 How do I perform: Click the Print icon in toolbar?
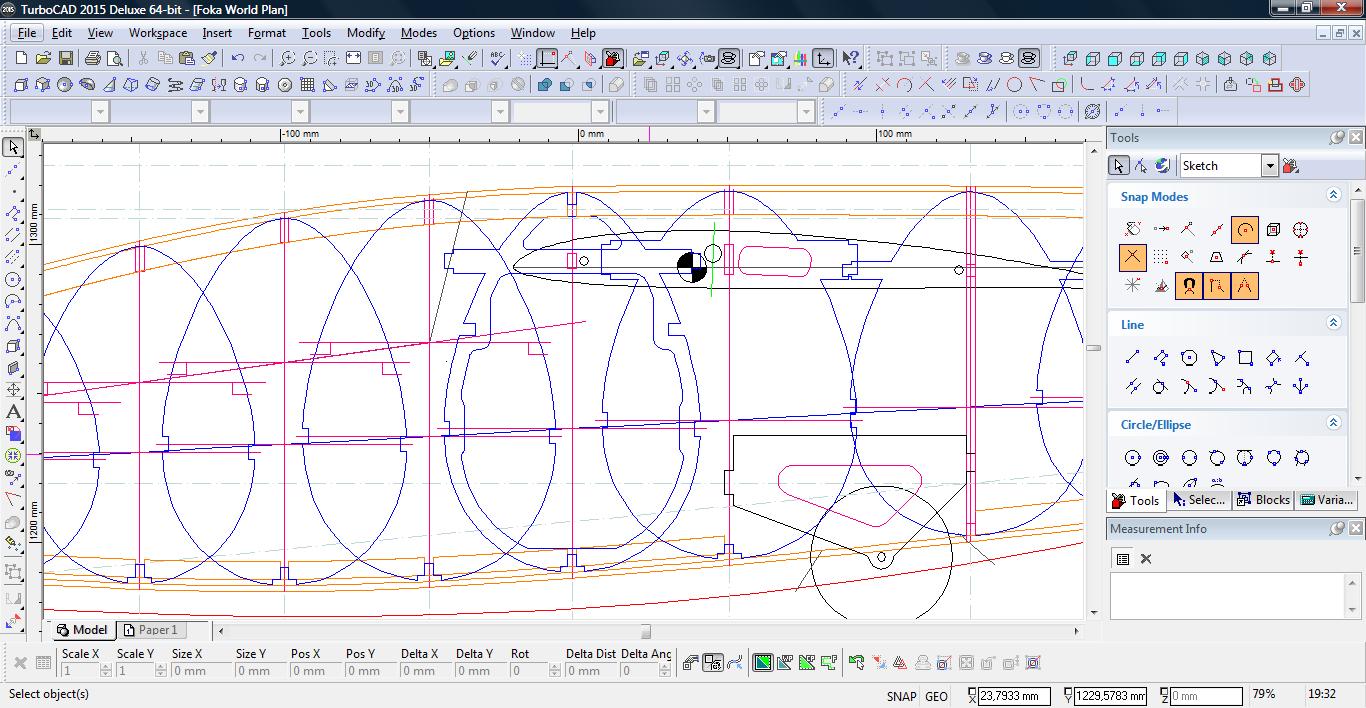point(93,59)
